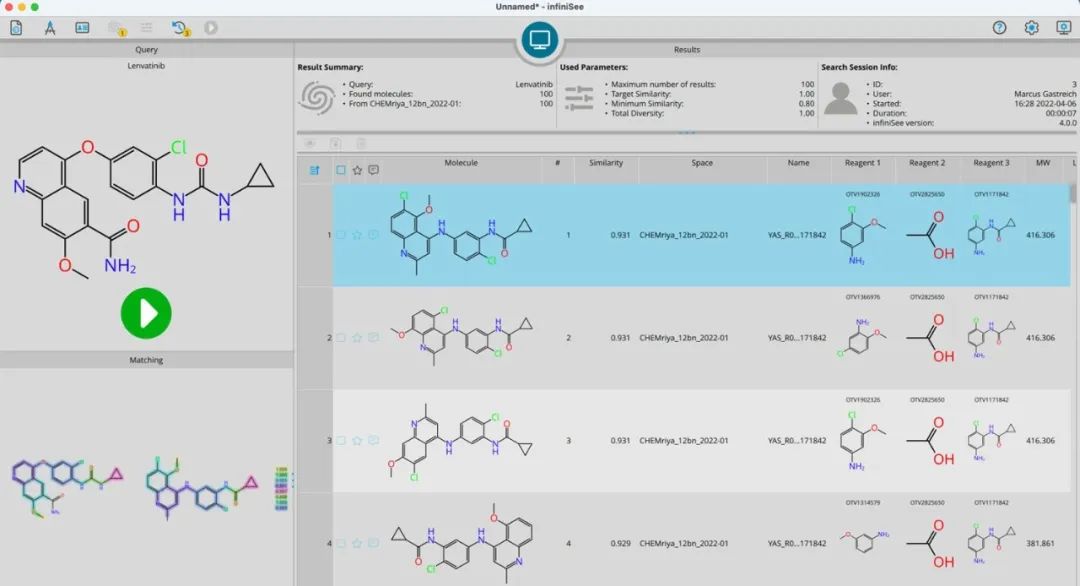Click the ID card toolbar icon
The image size is (1080, 586).
point(82,28)
